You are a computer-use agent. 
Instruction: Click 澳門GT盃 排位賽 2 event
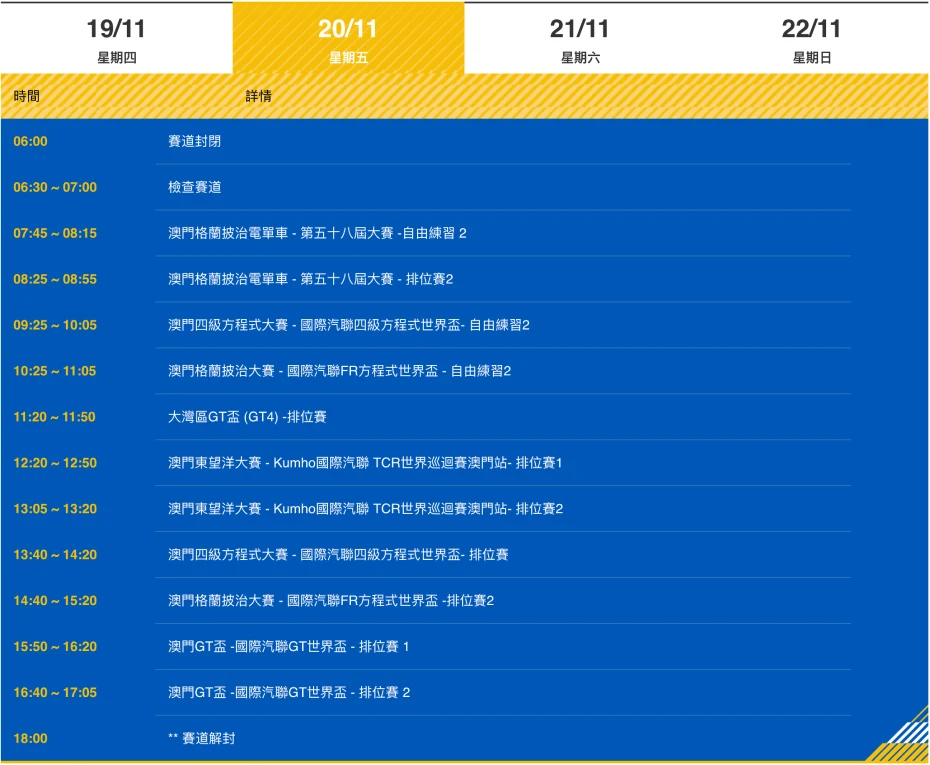289,693
